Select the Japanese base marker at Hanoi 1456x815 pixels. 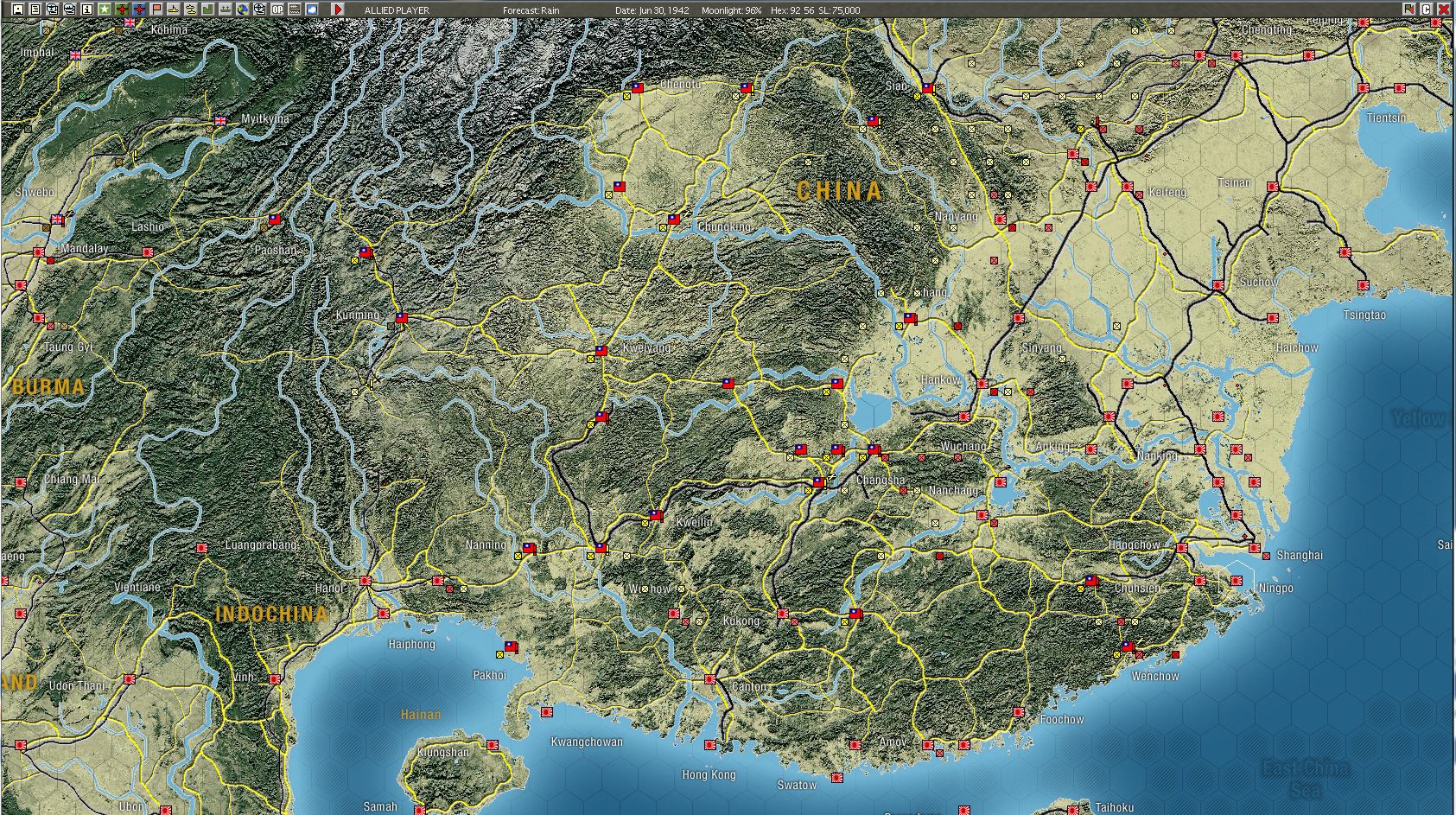pyautogui.click(x=366, y=582)
